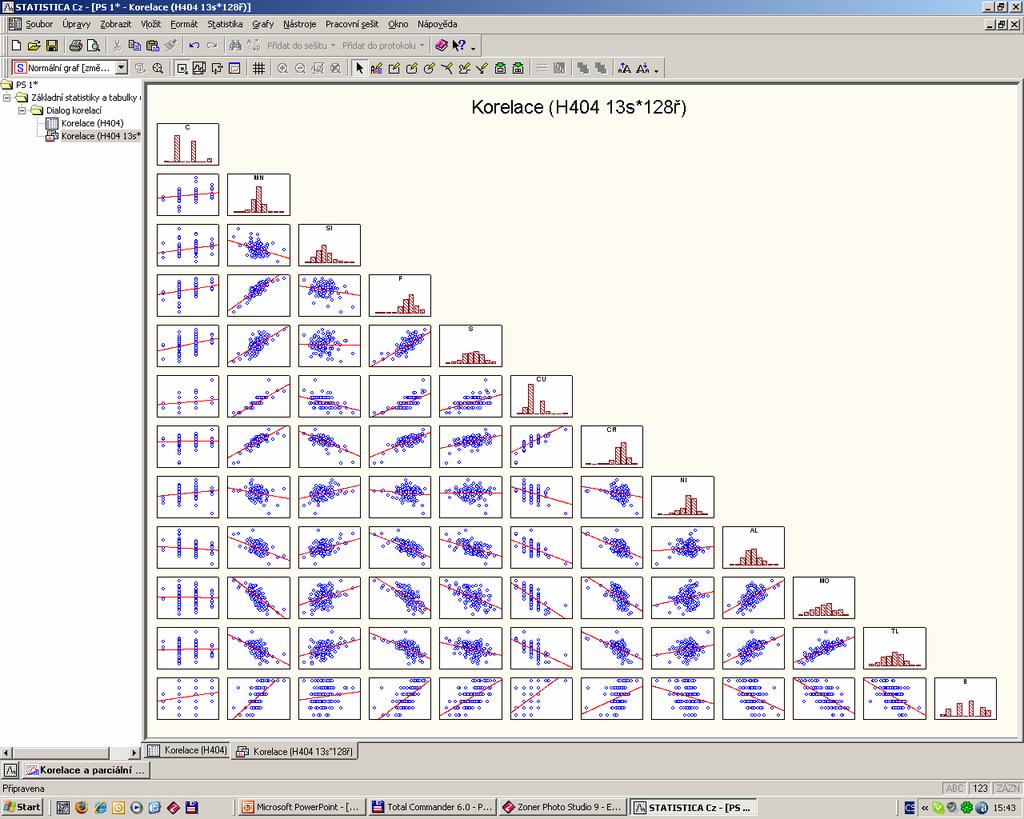The image size is (1024, 819).
Task: Open the Nástroje menu
Action: point(300,24)
